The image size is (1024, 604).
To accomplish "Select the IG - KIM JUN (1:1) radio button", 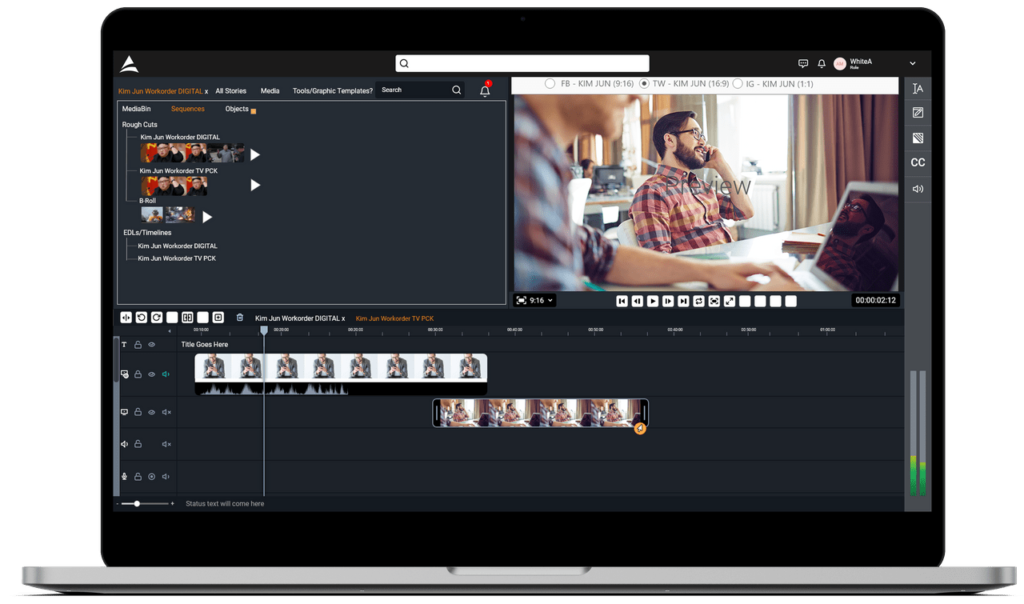I will [x=738, y=84].
